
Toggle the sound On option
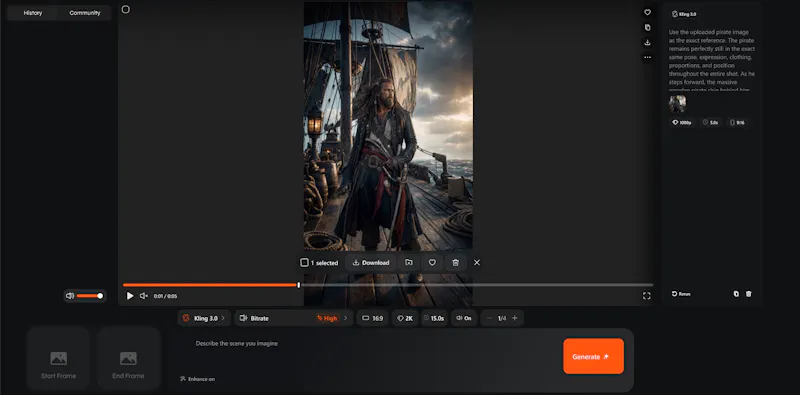click(464, 318)
